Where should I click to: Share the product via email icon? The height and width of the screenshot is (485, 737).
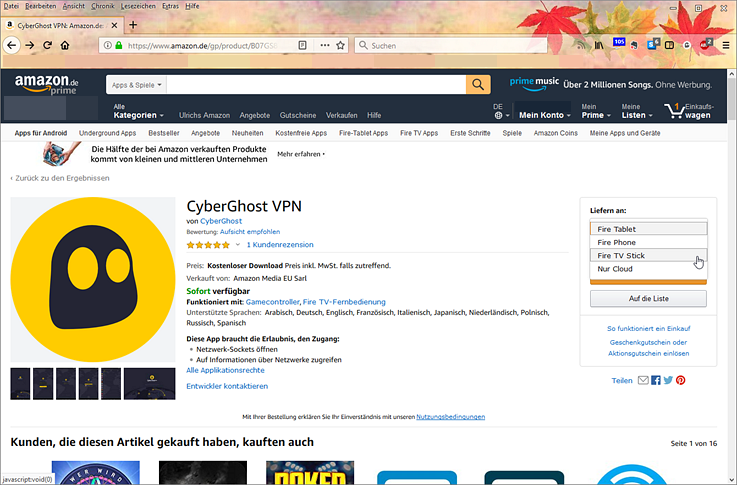pyautogui.click(x=643, y=380)
